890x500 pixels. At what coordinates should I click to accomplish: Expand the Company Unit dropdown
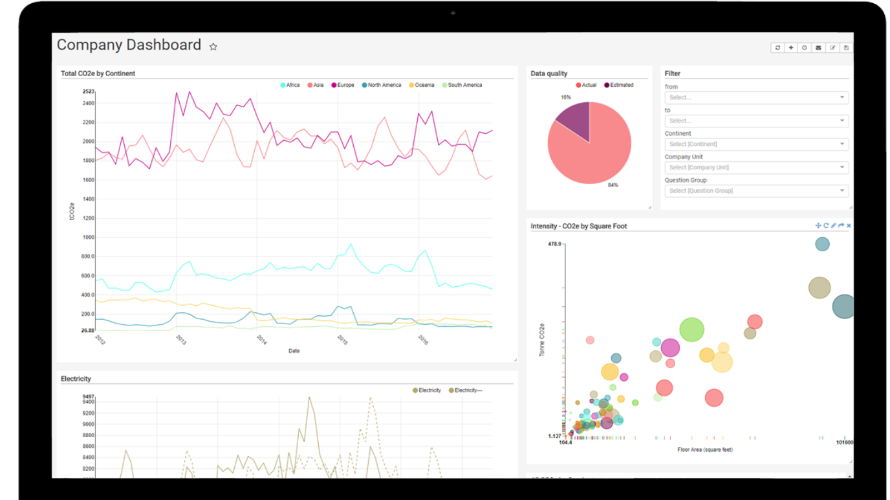756,167
